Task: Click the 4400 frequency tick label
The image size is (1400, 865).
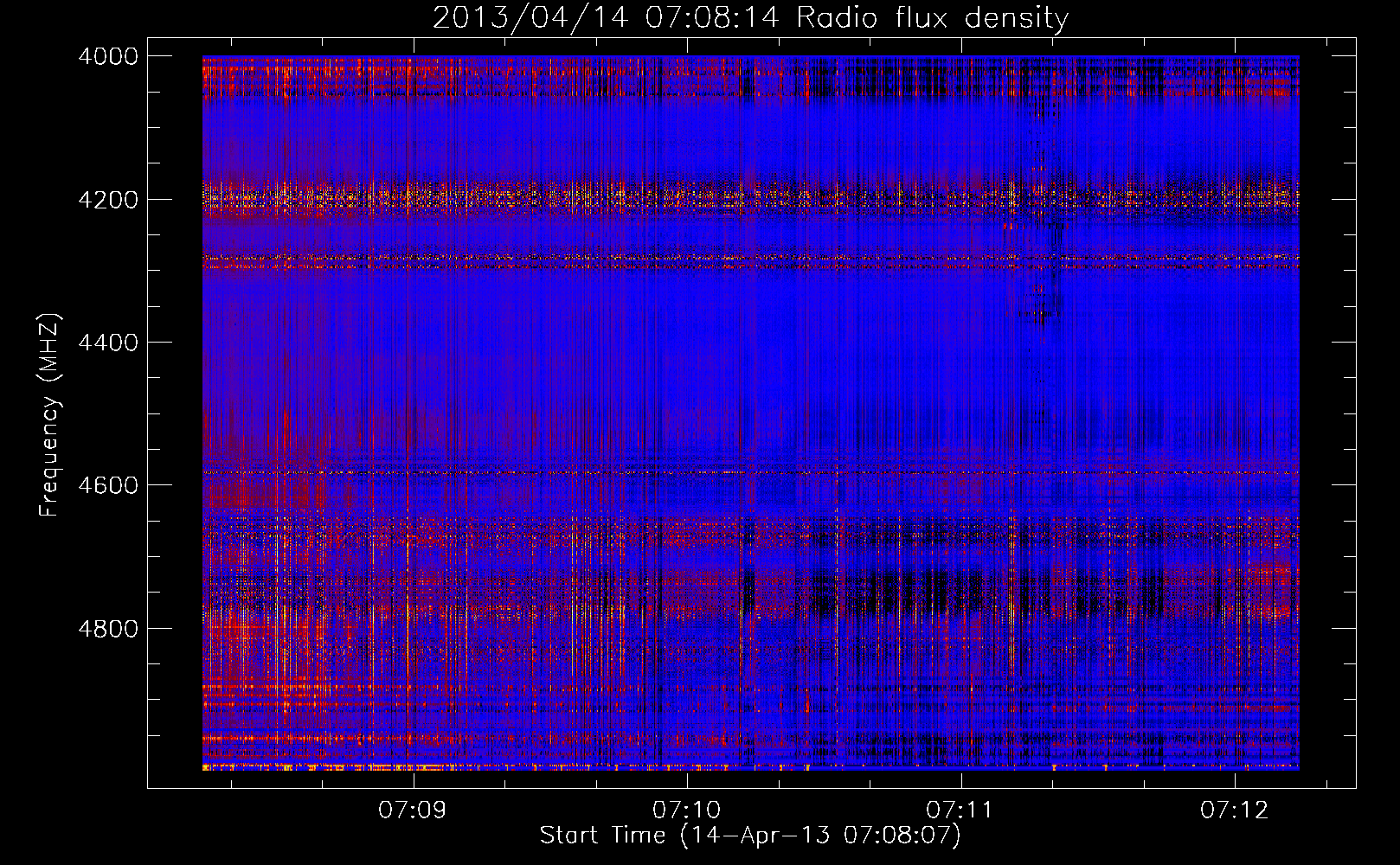Action: point(108,343)
